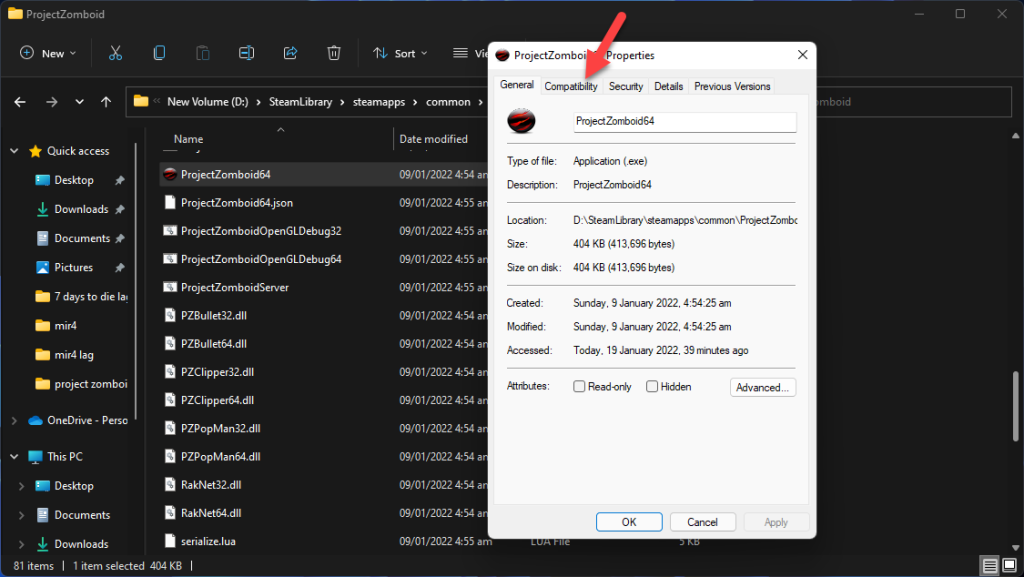This screenshot has height=577, width=1024.
Task: Open Desktop under Quick access
Action: click(74, 180)
